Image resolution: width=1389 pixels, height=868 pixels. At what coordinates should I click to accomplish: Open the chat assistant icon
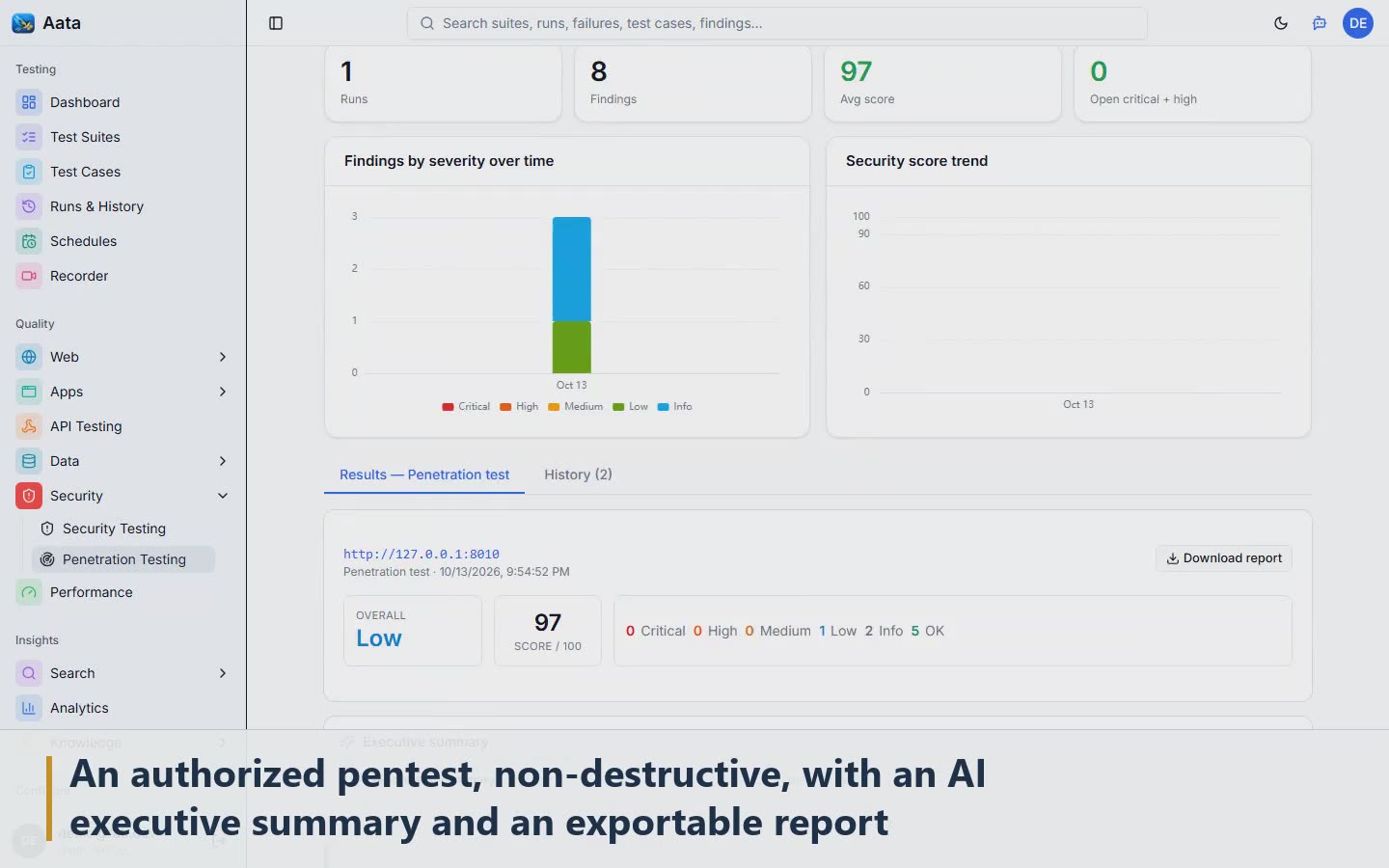1320,23
